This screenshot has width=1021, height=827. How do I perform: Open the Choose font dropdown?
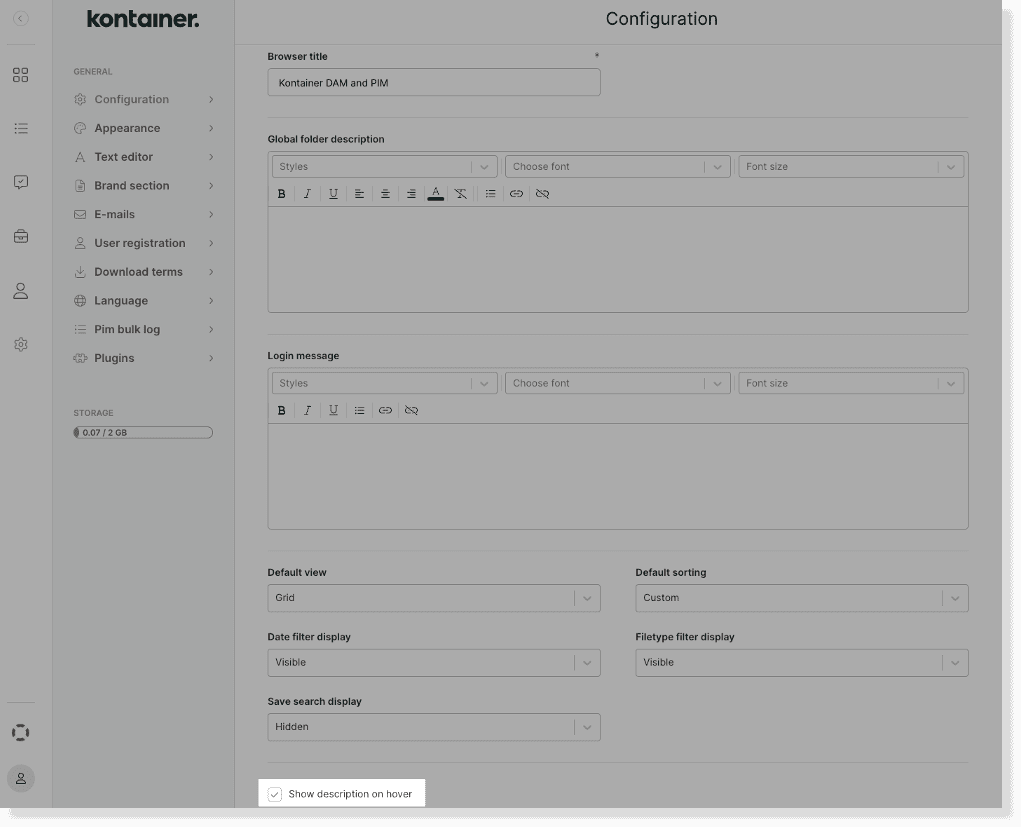click(x=617, y=166)
